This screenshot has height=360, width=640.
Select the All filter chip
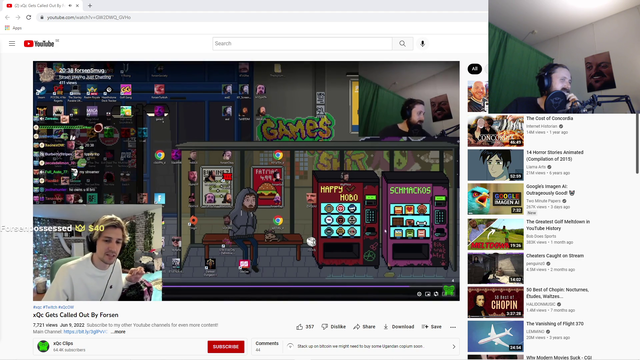(x=475, y=69)
